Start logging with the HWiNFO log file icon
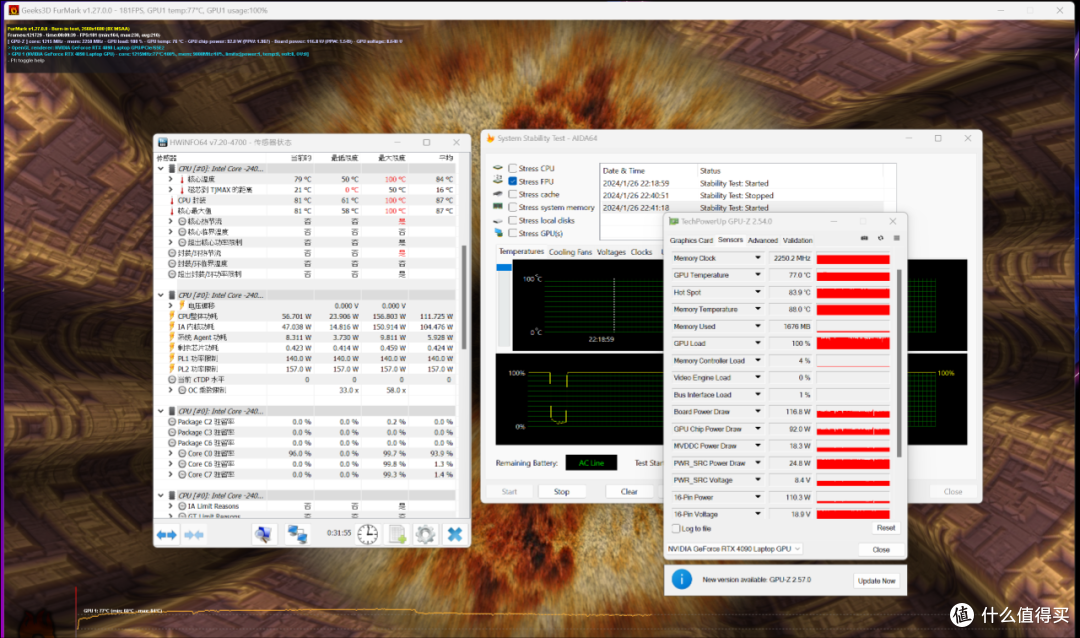This screenshot has height=638, width=1080. pyautogui.click(x=397, y=534)
